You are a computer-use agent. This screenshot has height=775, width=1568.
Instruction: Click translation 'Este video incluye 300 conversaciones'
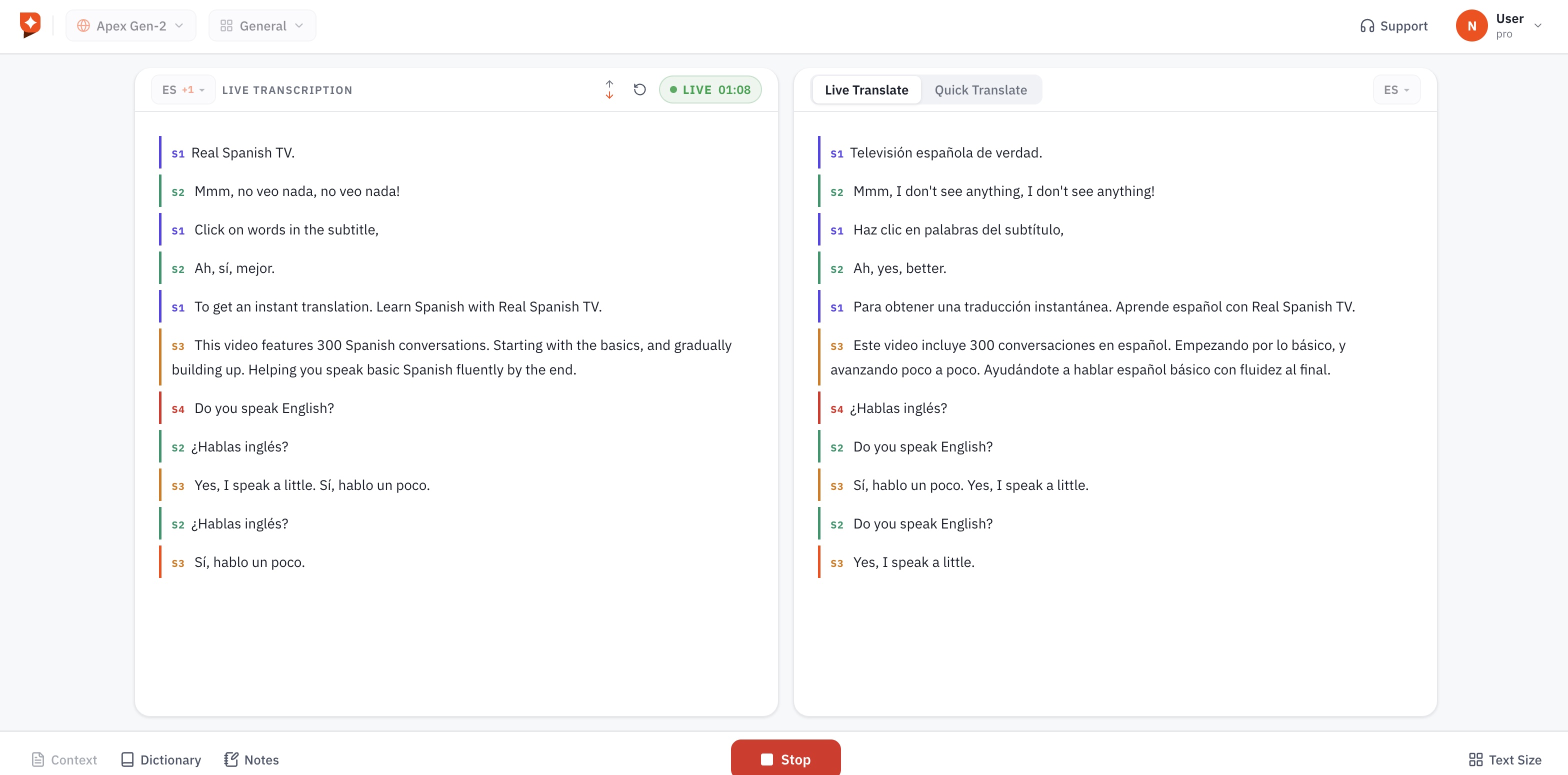[1011, 345]
